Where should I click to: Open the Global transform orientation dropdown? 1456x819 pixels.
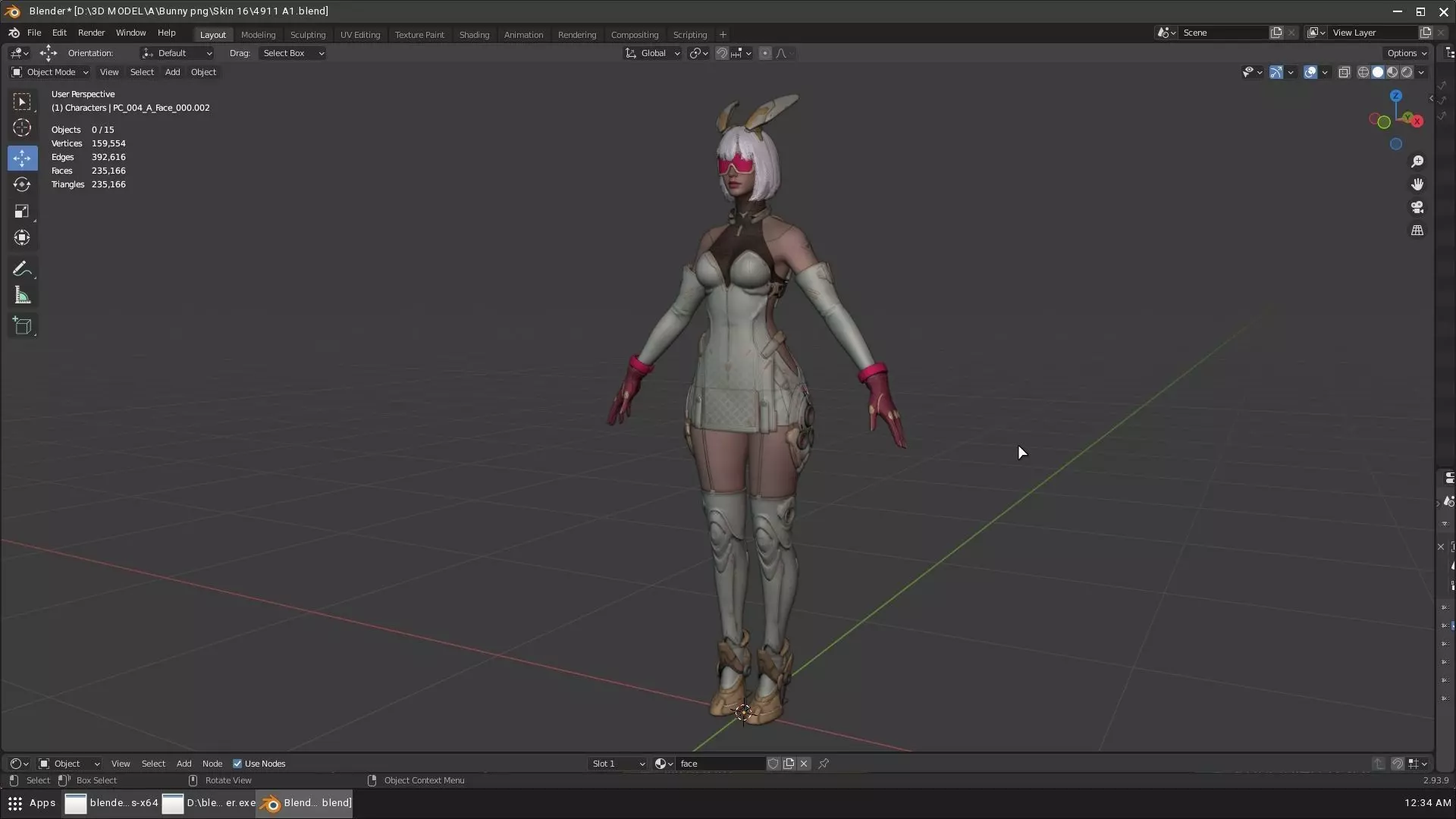[652, 53]
